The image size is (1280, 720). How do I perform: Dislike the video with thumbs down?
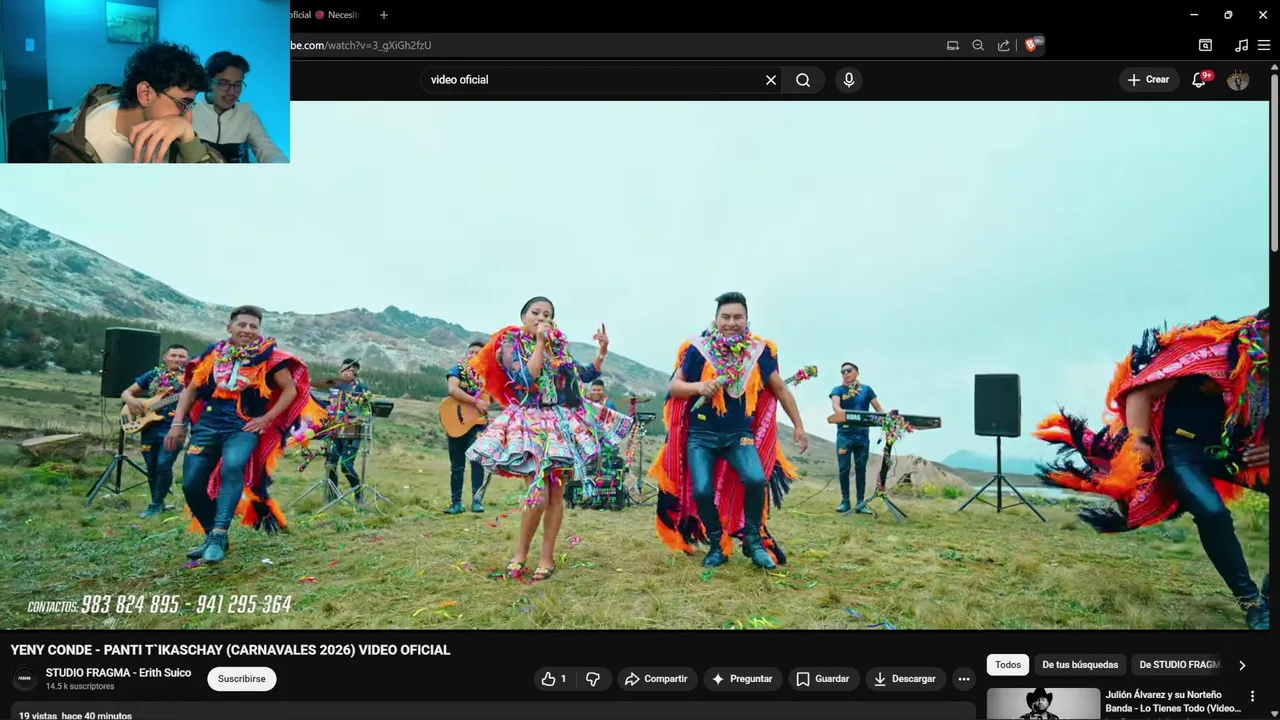(593, 679)
